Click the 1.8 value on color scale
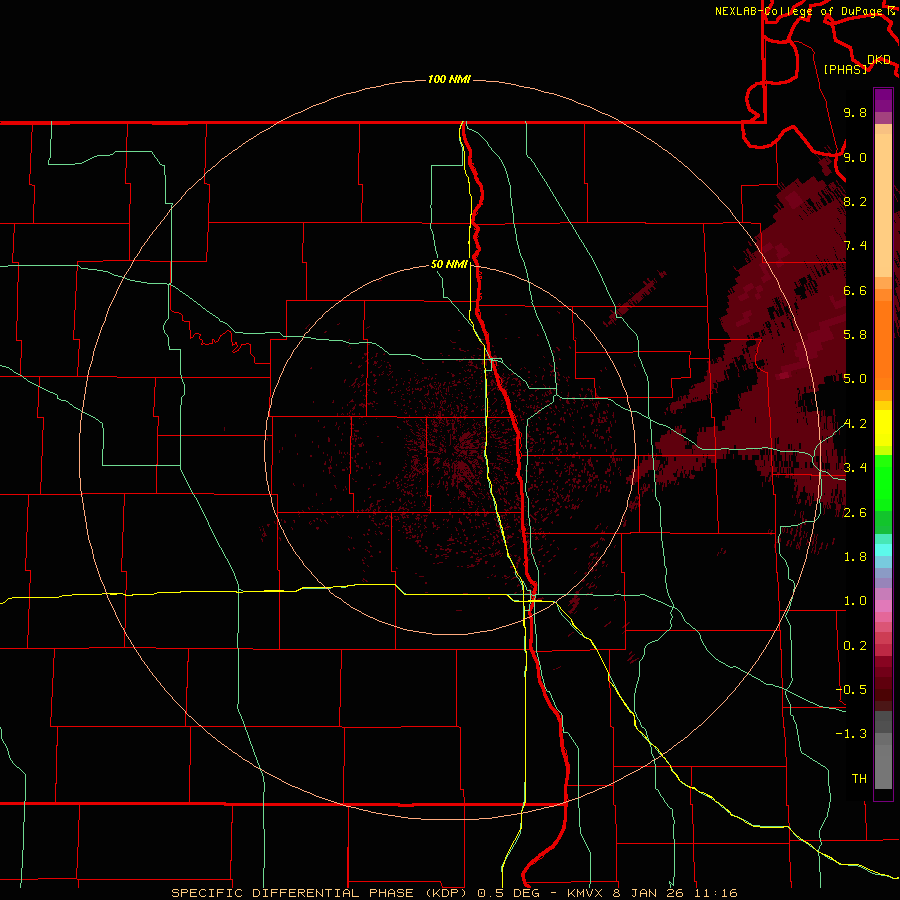The image size is (900, 900). click(x=855, y=557)
